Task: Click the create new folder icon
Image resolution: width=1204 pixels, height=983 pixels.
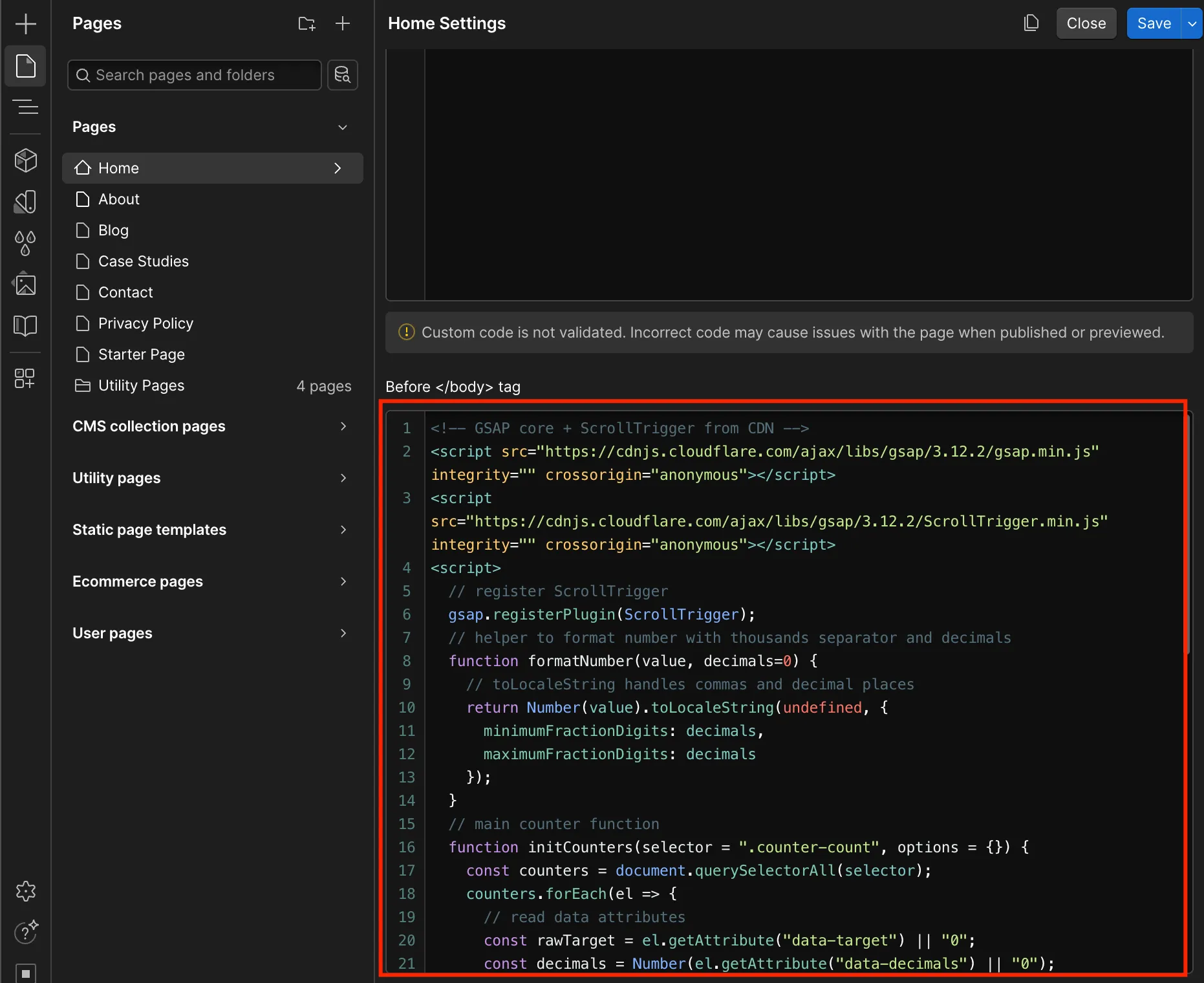Action: [306, 24]
